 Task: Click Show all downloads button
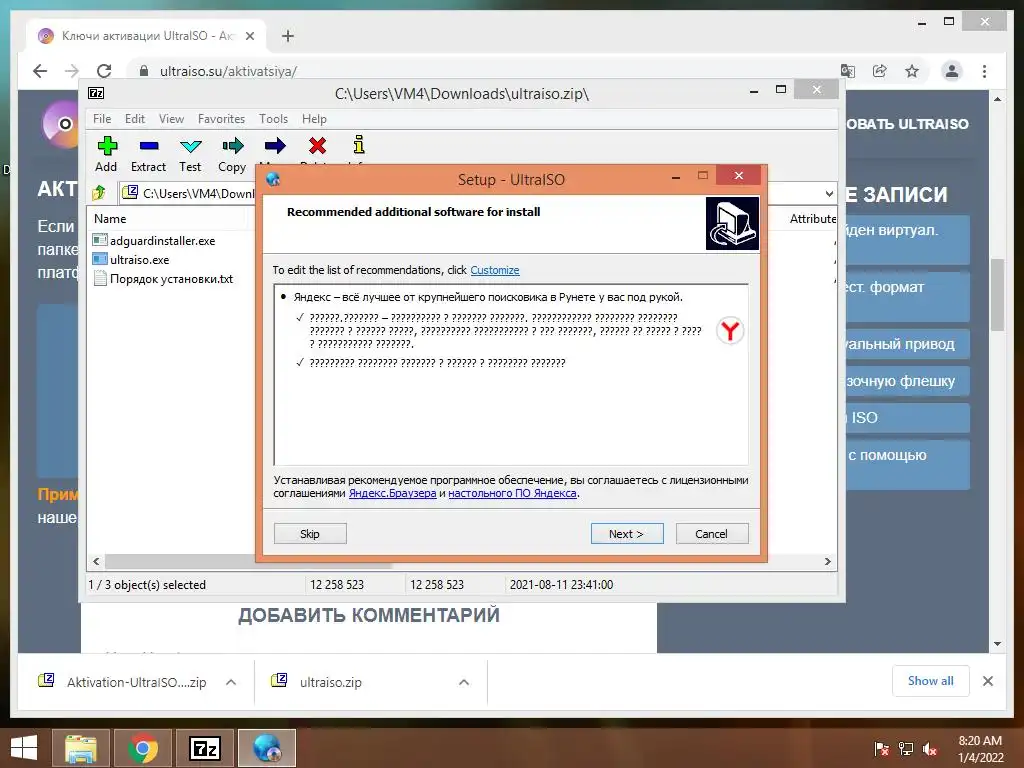tap(931, 681)
